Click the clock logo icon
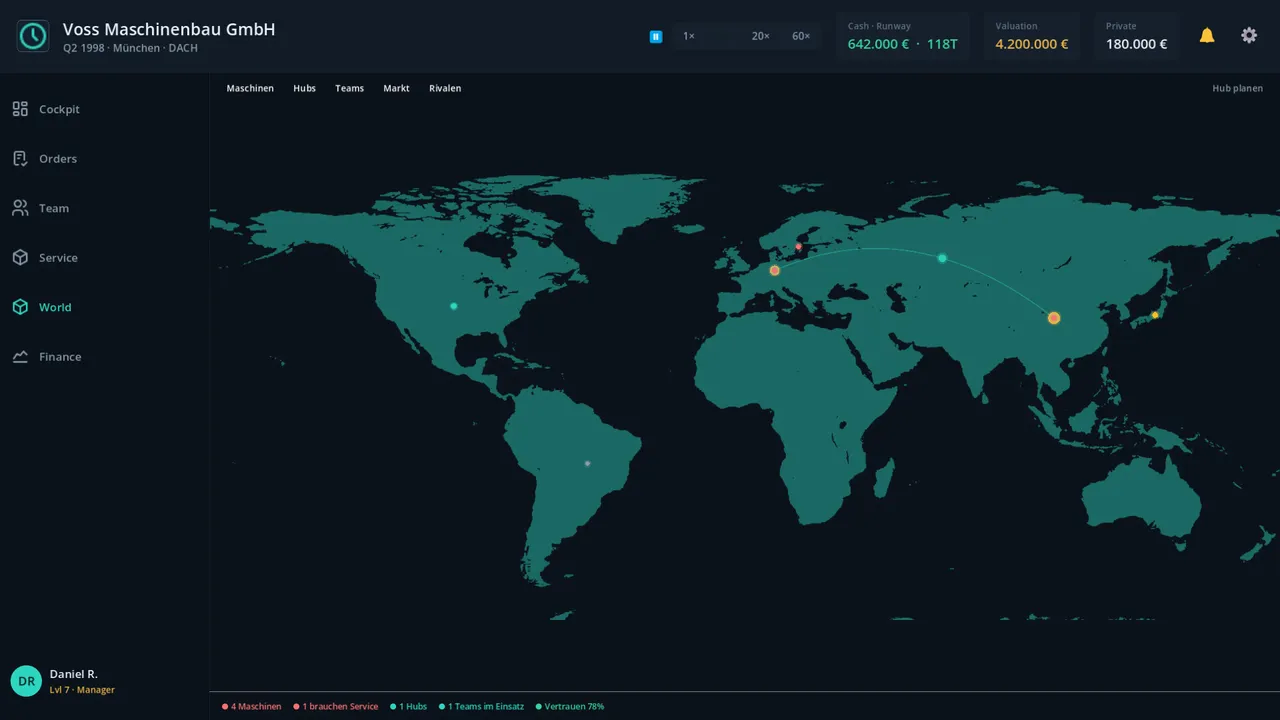Viewport: 1280px width, 720px height. coord(33,36)
